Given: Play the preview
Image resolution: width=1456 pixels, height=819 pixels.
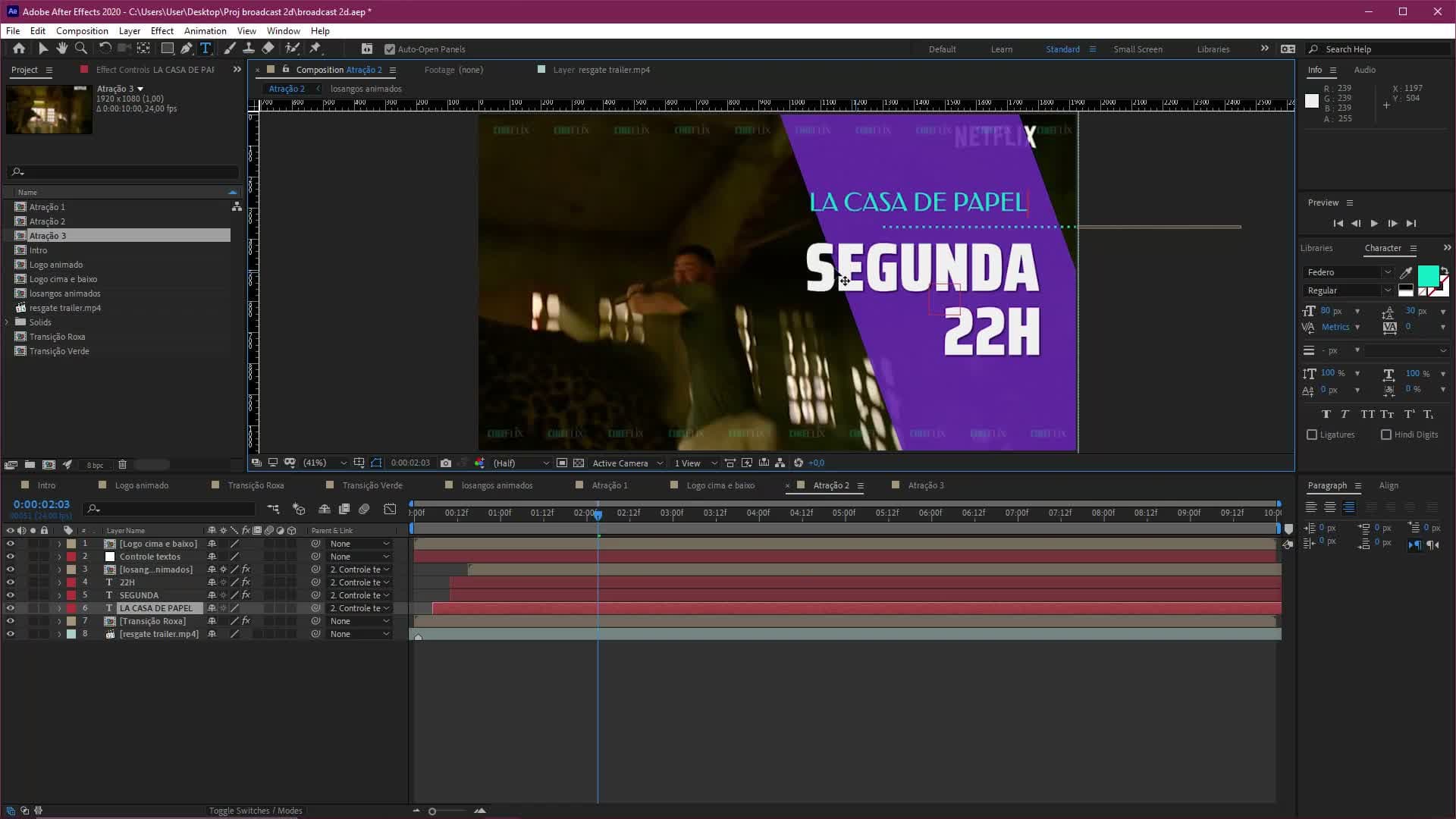Looking at the screenshot, I should tap(1374, 224).
